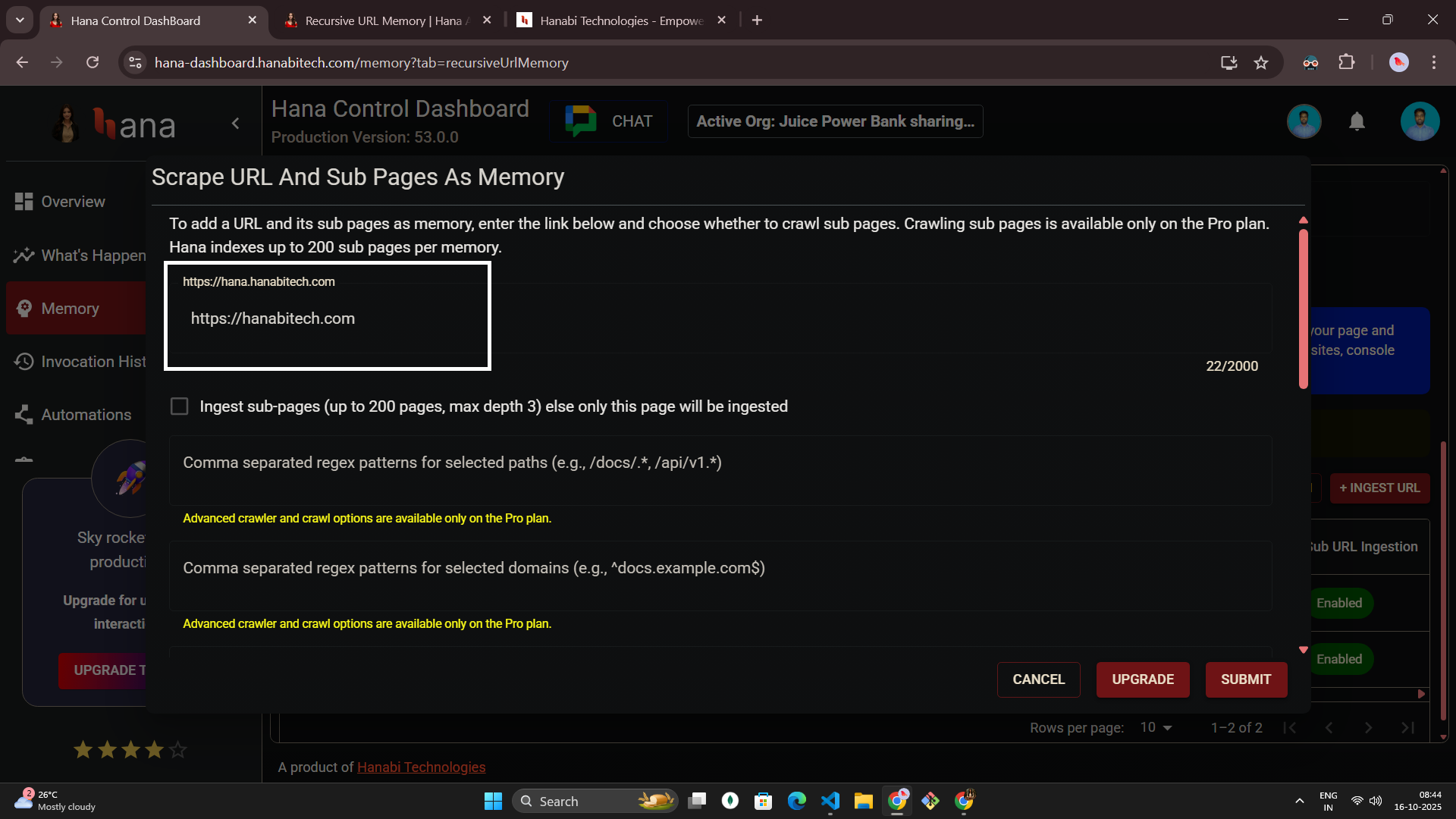Open VS Code from the taskbar
This screenshot has width=1456, height=819.
830,801
